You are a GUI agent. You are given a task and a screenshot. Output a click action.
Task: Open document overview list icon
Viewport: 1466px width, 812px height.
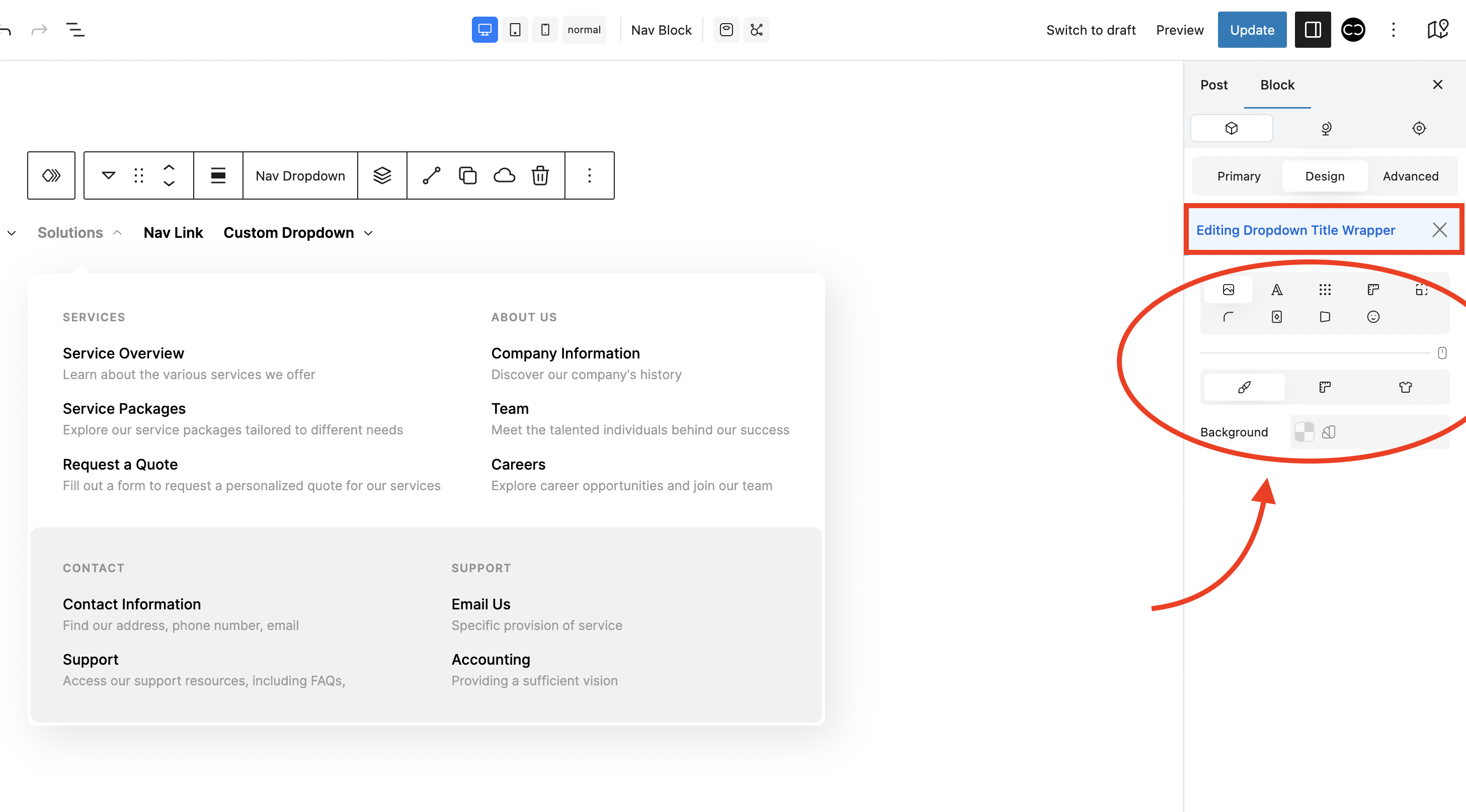(75, 30)
